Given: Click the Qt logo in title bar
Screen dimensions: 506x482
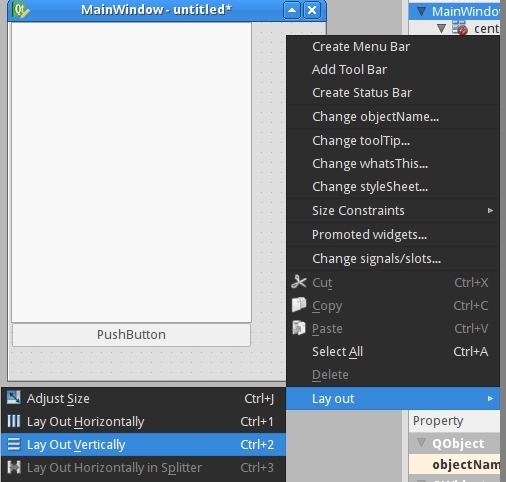Looking at the screenshot, I should (21, 10).
